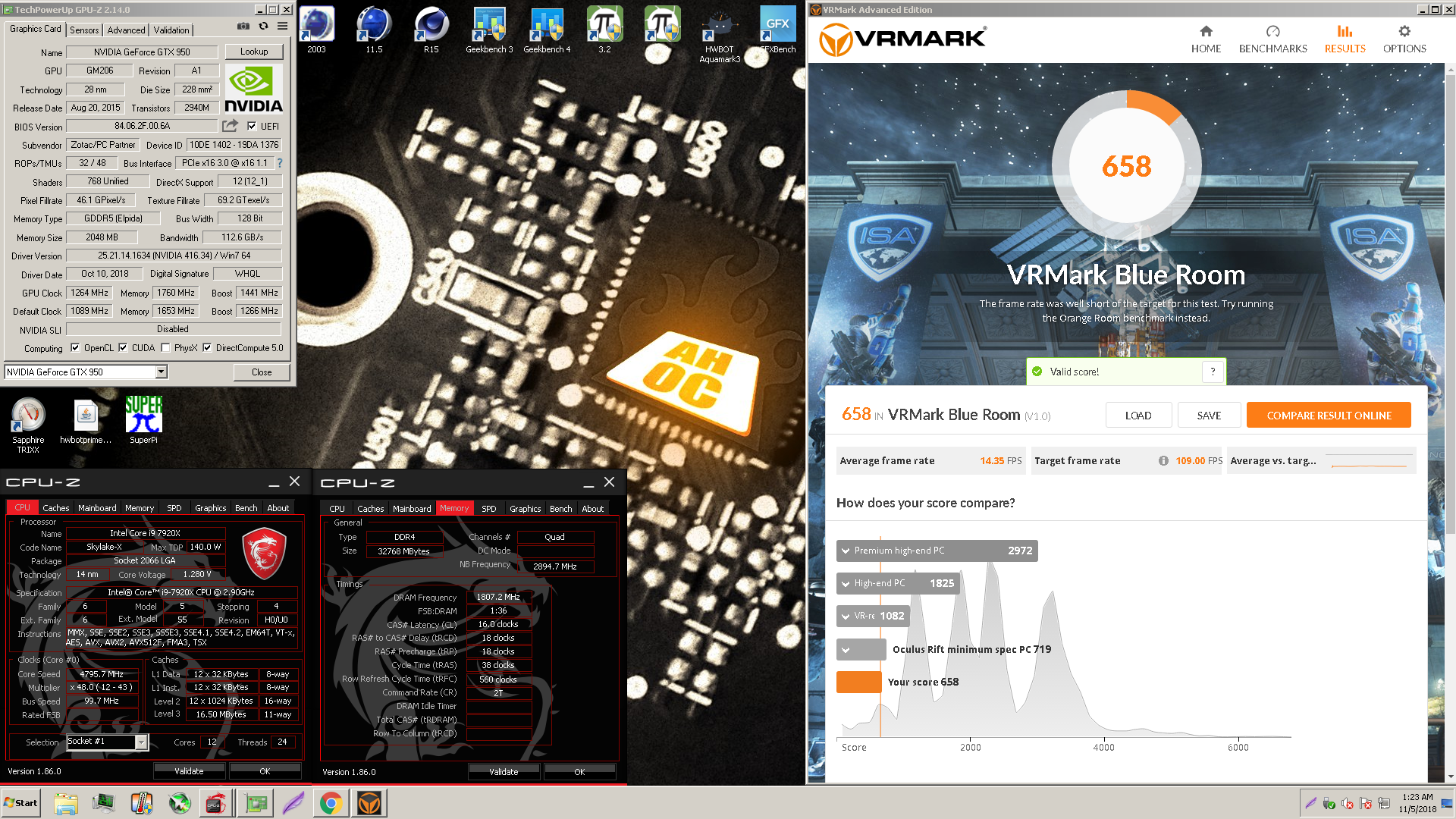Open the VRMark RESULTS tab

(x=1345, y=39)
